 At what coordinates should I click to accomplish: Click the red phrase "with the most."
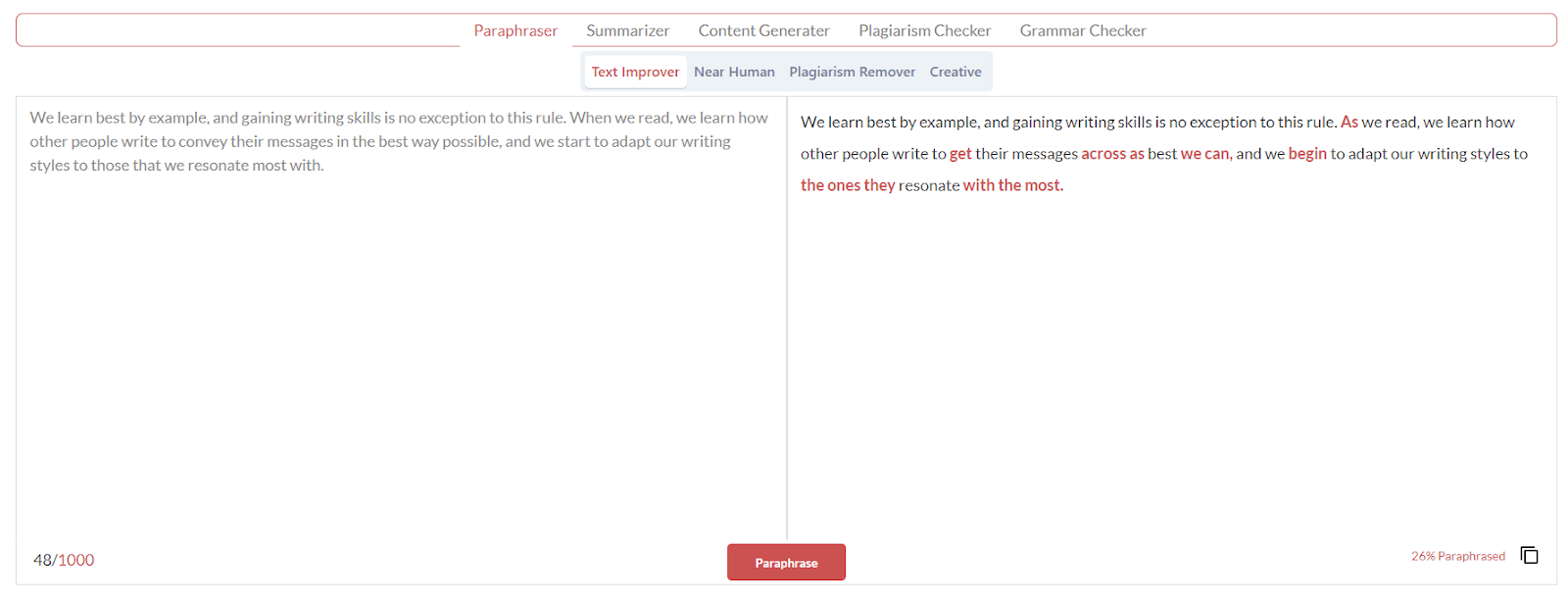[x=1013, y=185]
